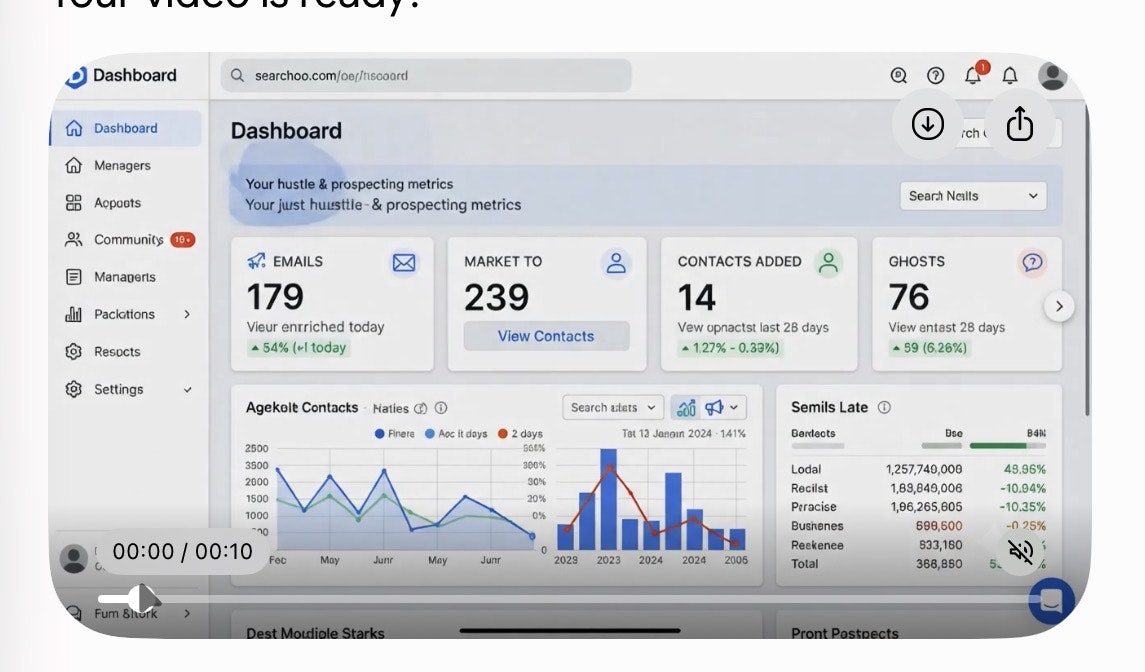The image size is (1145, 672).
Task: Download the generated video
Action: click(927, 124)
